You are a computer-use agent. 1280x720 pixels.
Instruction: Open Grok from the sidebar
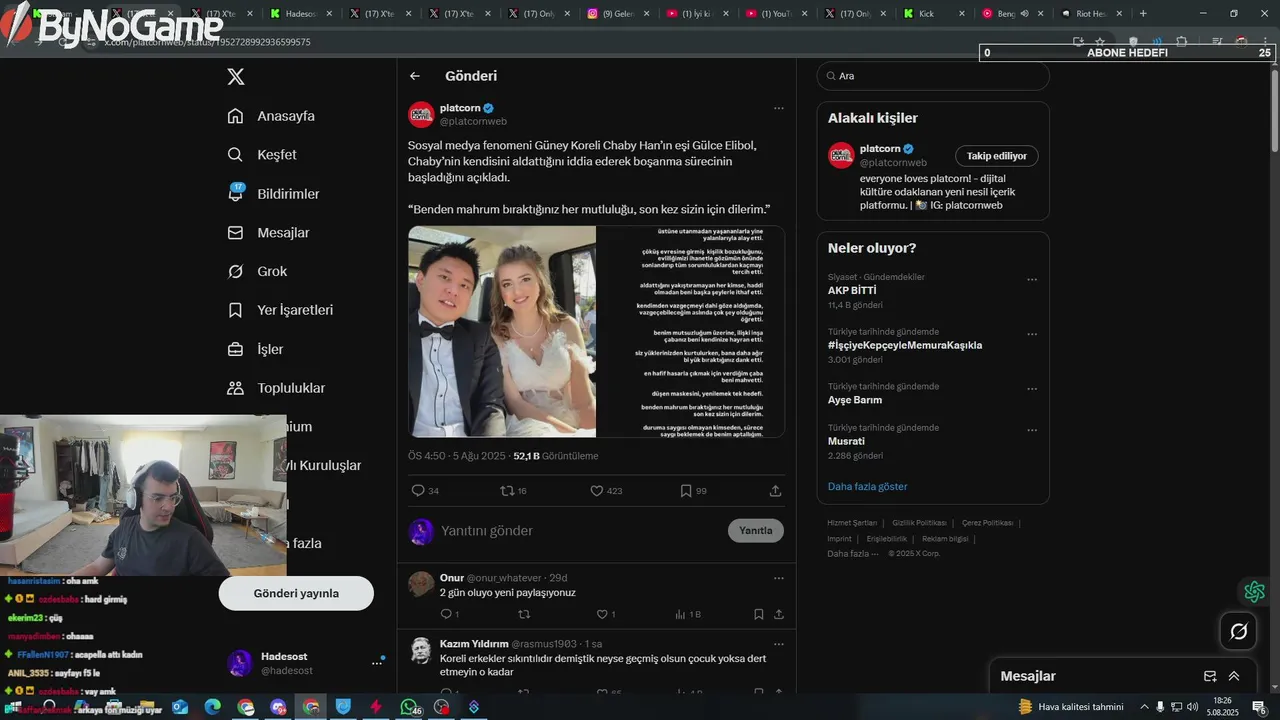[x=257, y=272]
